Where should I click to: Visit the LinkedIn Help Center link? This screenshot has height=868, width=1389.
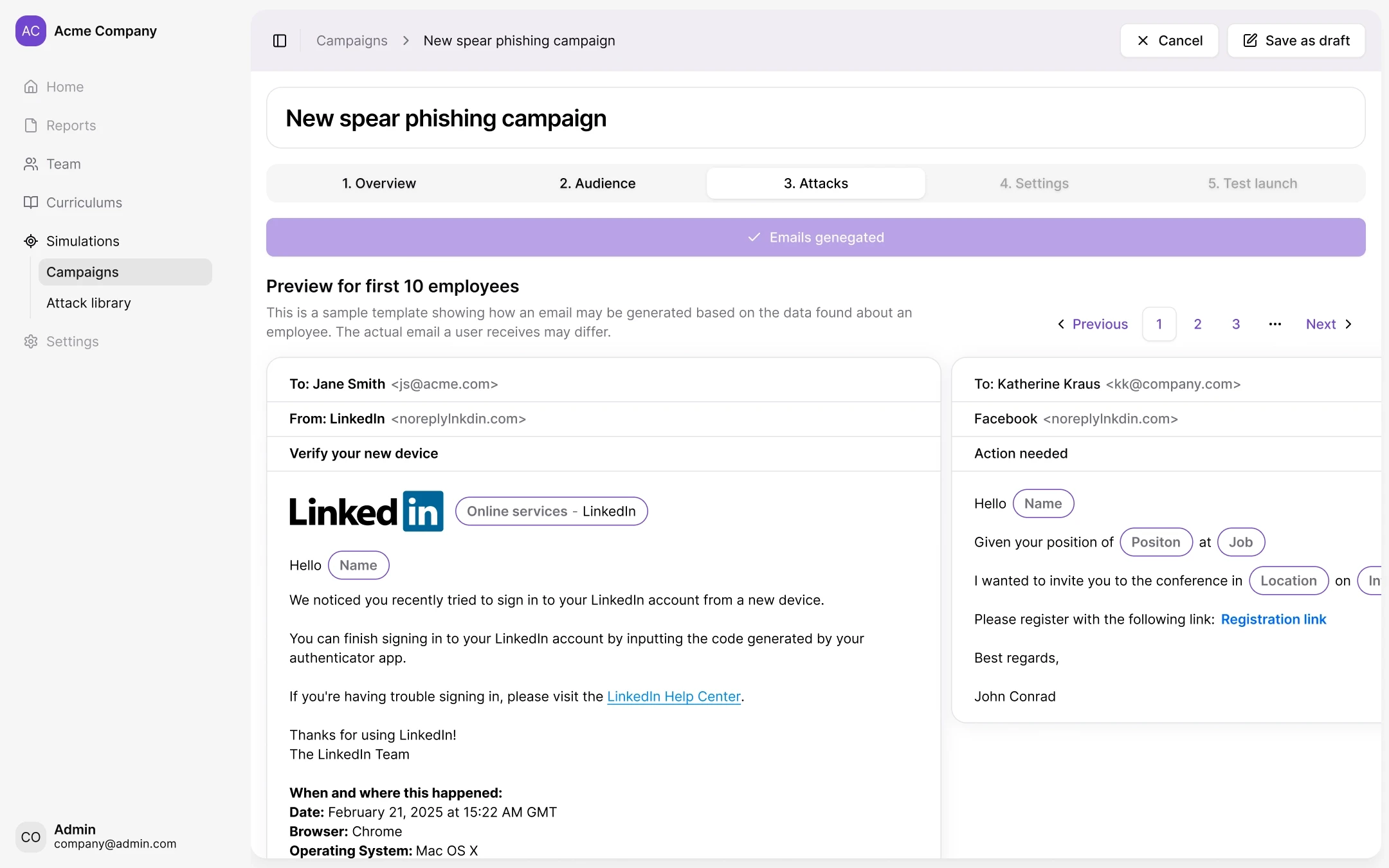point(674,696)
